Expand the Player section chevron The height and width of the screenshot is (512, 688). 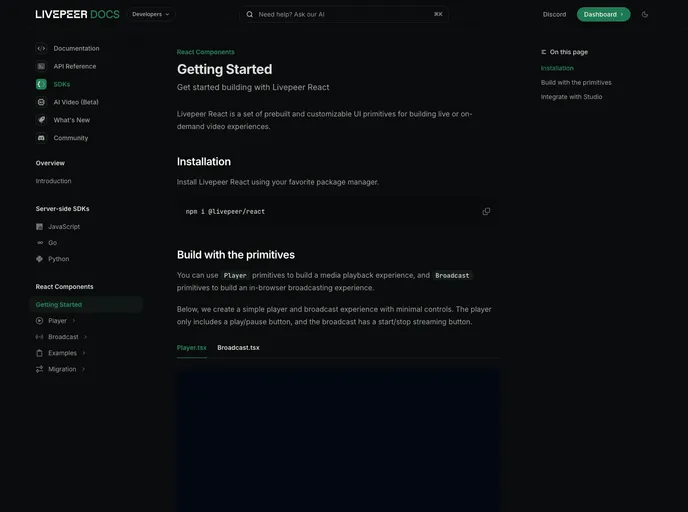74,321
